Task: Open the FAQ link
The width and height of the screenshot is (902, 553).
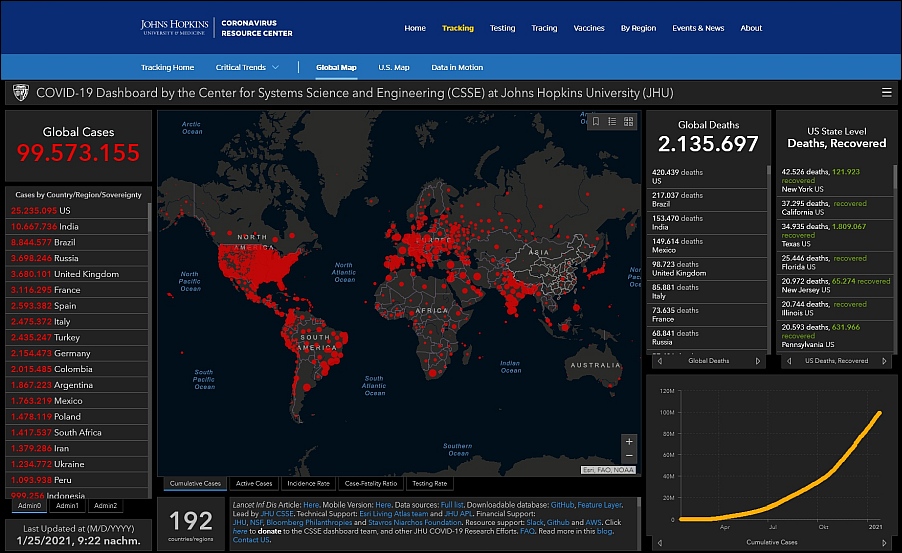Action: tap(528, 531)
